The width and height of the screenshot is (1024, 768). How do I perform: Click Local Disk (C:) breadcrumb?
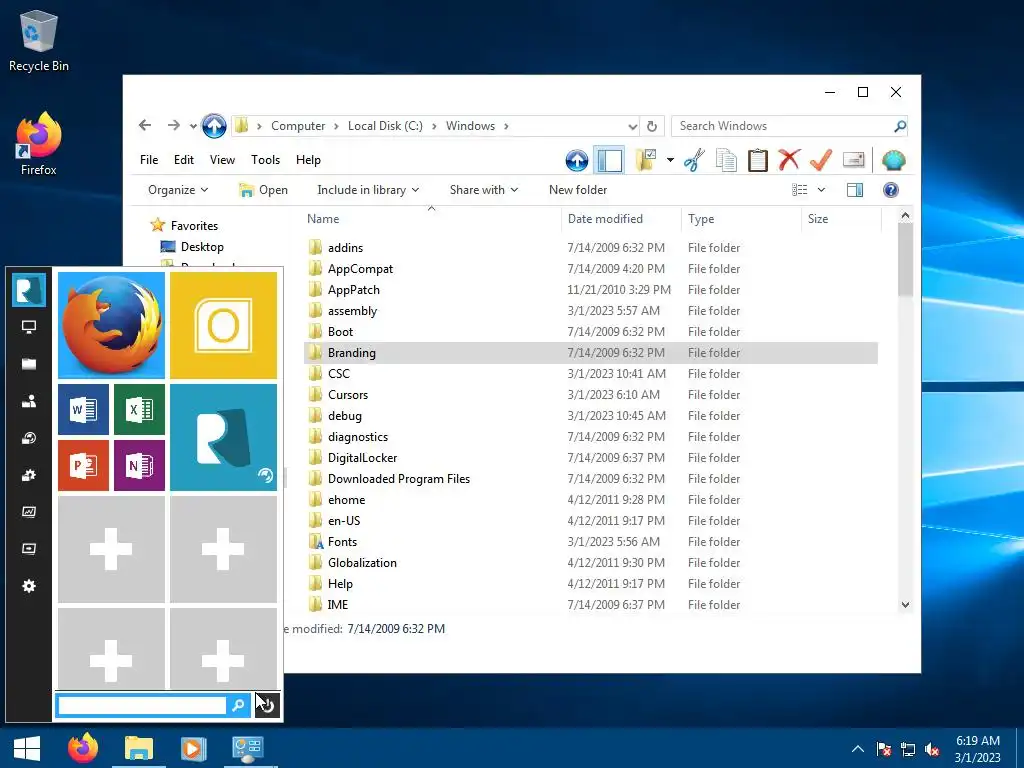tap(385, 126)
